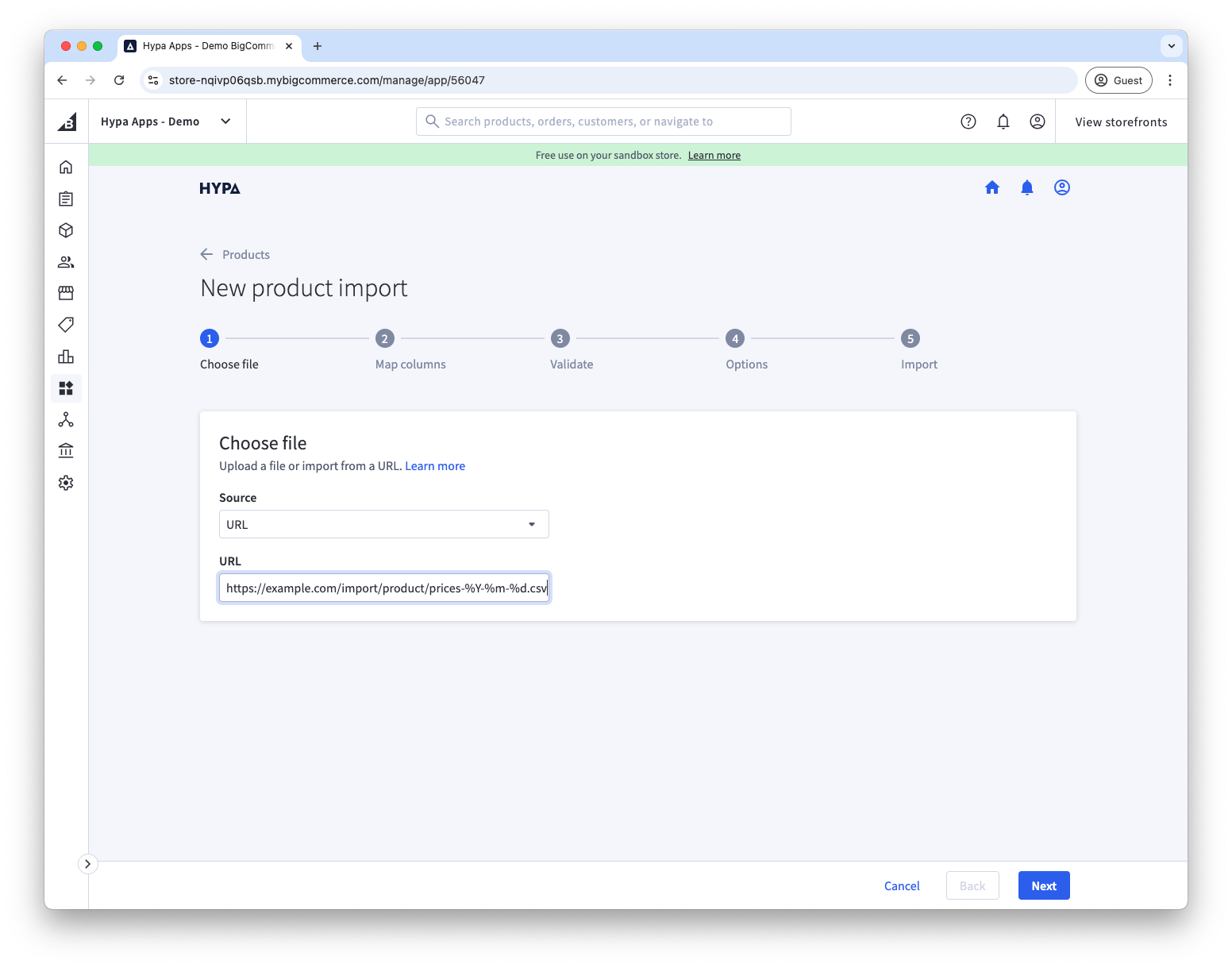Select the Orders clipboard icon in sidebar
The image size is (1232, 968).
[66, 199]
